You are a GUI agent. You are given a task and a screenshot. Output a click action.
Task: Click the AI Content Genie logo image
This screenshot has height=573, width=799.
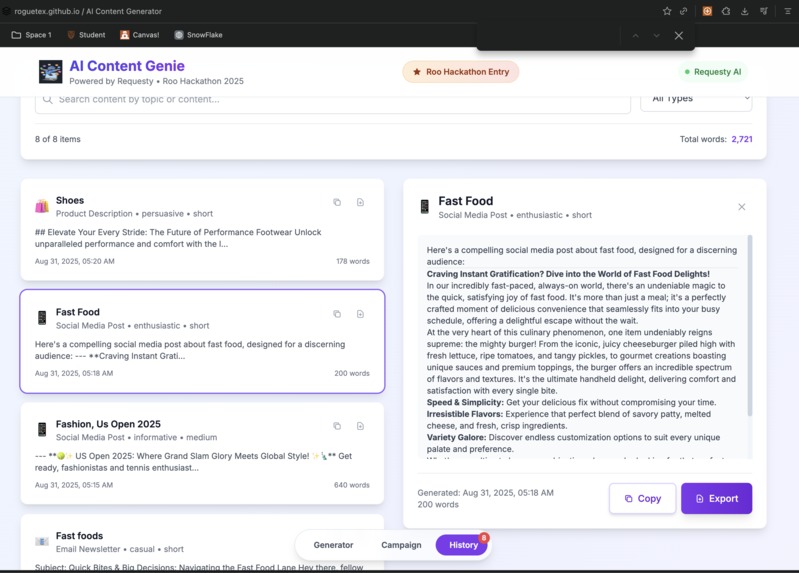click(x=50, y=72)
